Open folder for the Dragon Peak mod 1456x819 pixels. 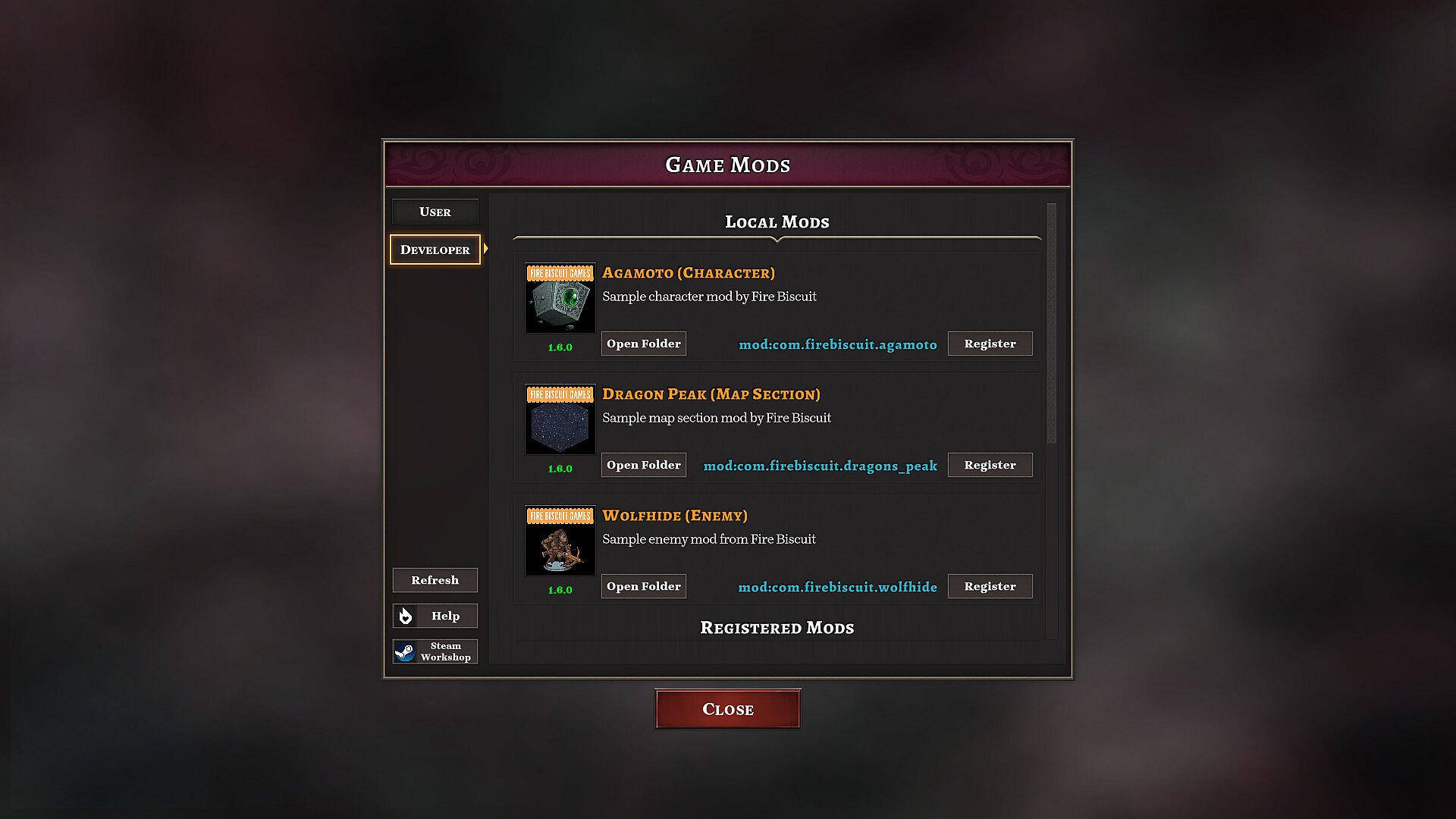click(x=644, y=465)
